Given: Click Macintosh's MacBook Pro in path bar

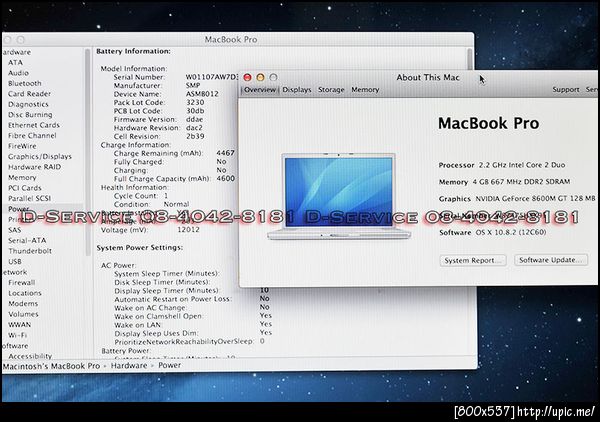Looking at the screenshot, I should [51, 366].
